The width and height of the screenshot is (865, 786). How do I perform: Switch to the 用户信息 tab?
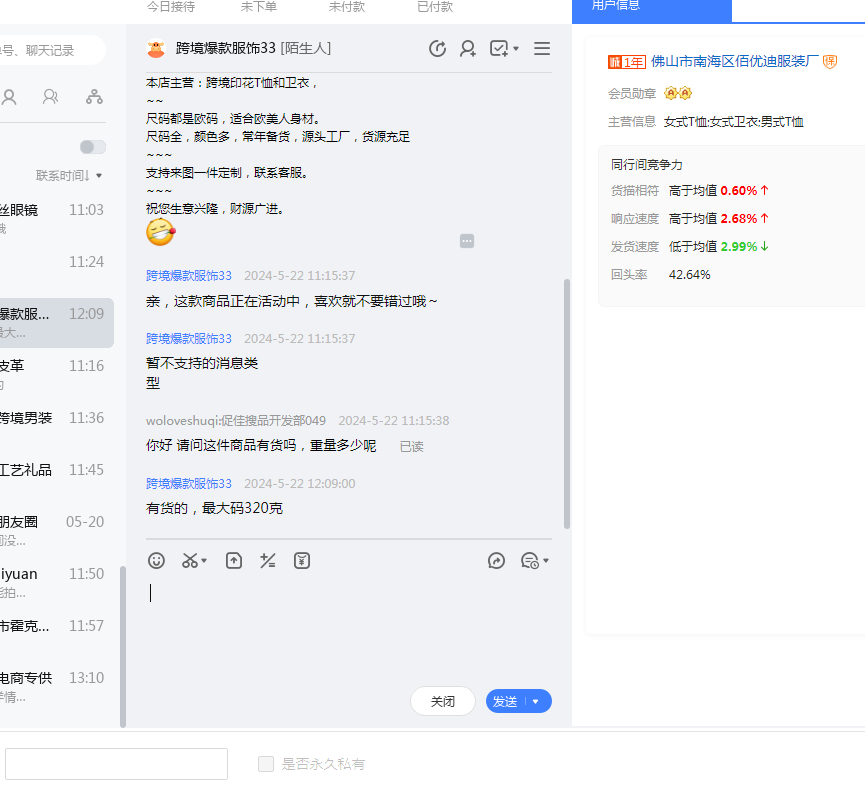pyautogui.click(x=651, y=8)
